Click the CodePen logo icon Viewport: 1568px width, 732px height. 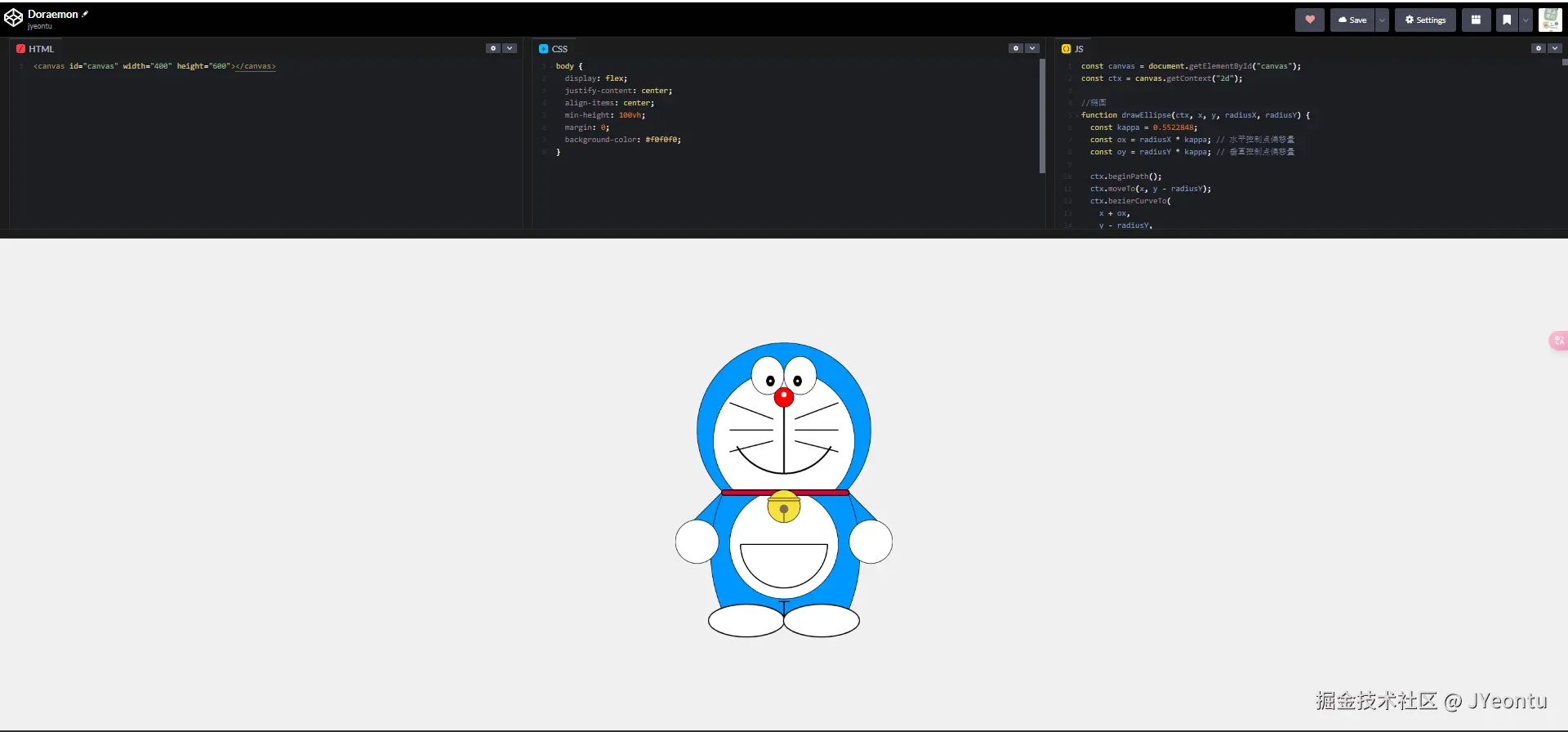[13, 19]
